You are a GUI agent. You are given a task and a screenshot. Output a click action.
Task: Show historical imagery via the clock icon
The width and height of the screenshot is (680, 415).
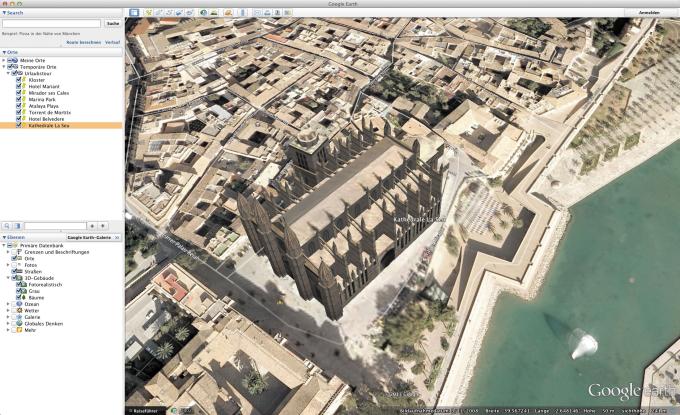203,13
